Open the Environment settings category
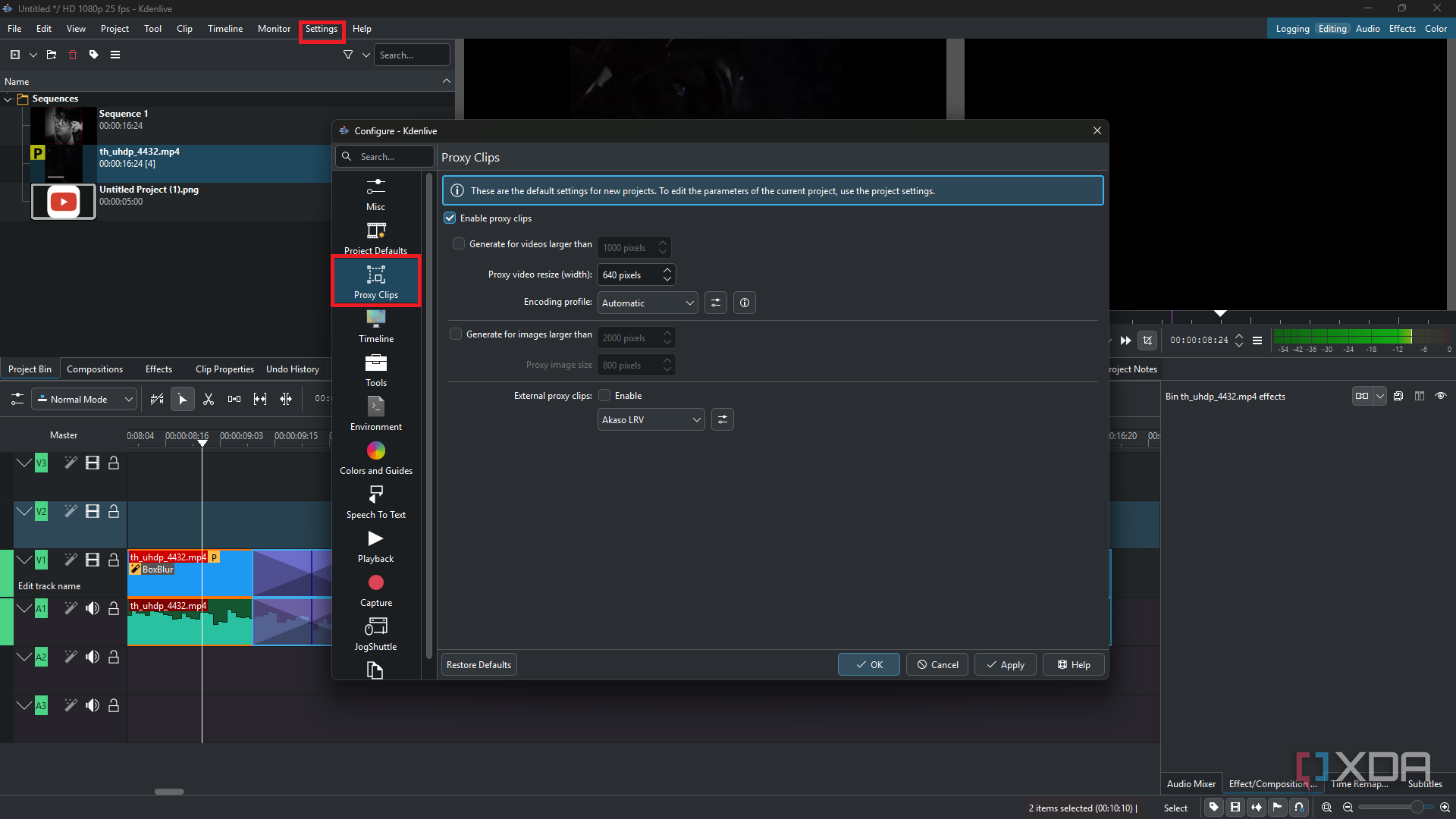This screenshot has height=819, width=1456. pos(376,414)
